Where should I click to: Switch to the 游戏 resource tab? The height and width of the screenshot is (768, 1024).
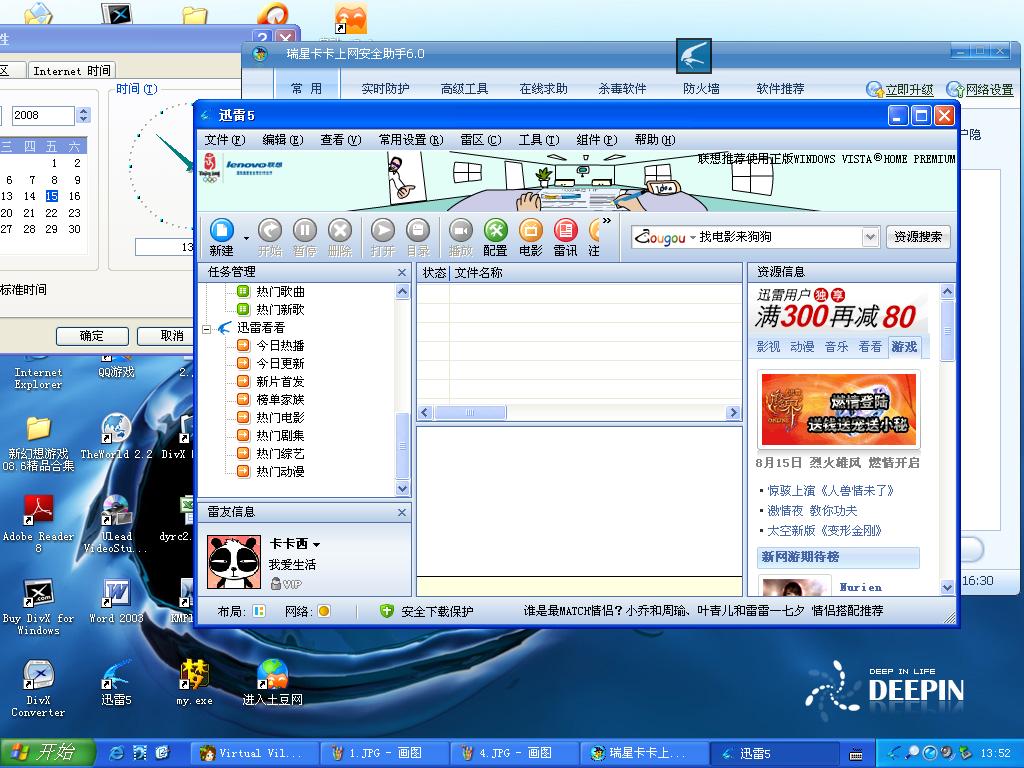click(904, 347)
